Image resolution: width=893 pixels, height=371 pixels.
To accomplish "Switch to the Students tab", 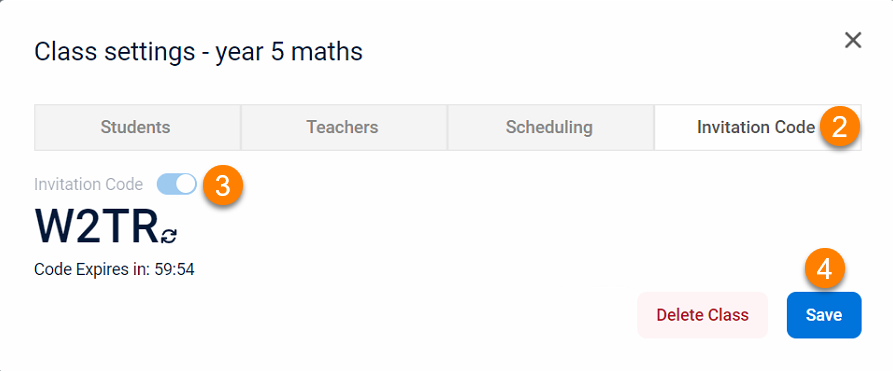I will pos(137,127).
